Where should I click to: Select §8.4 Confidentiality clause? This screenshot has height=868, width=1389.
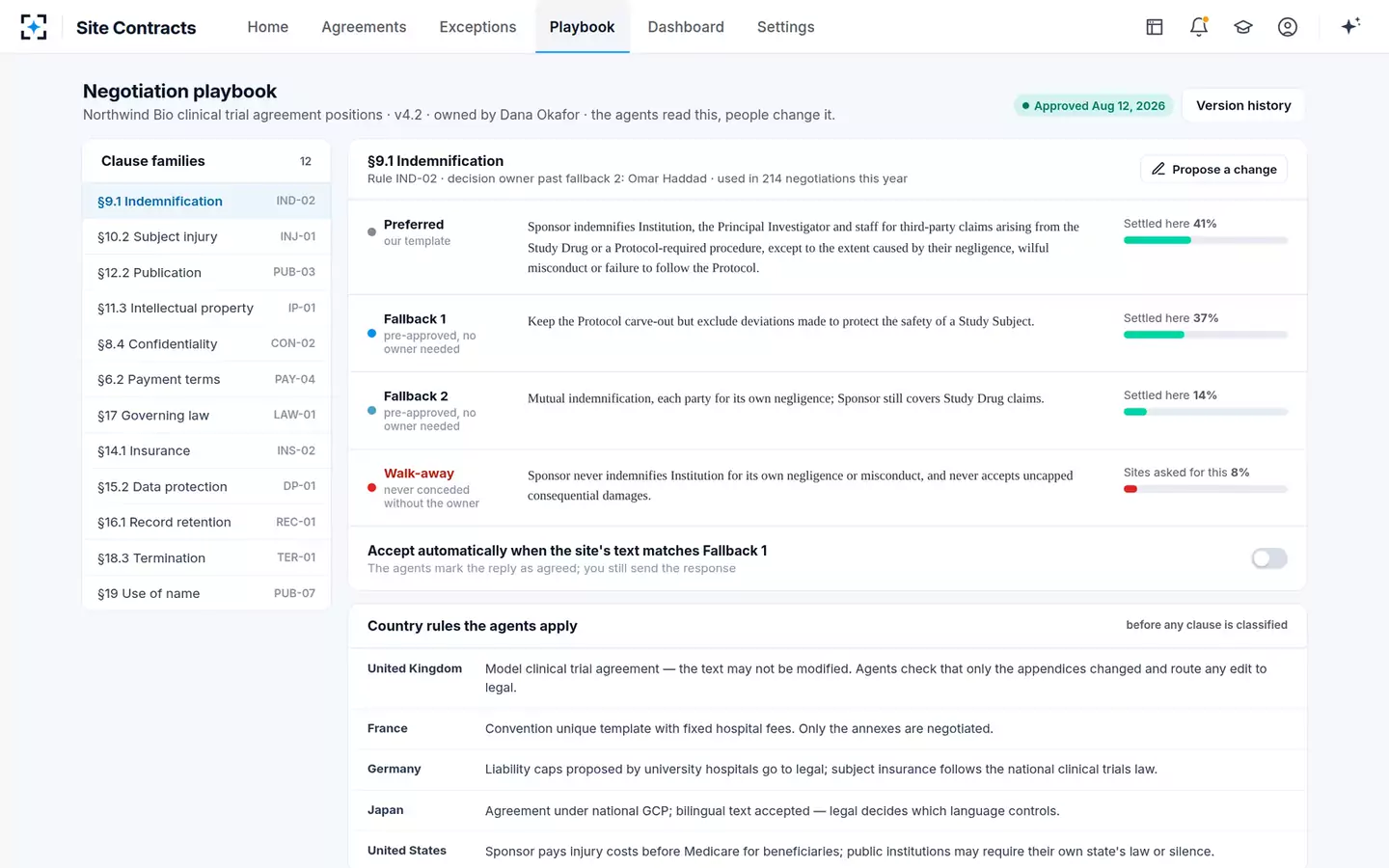click(206, 343)
